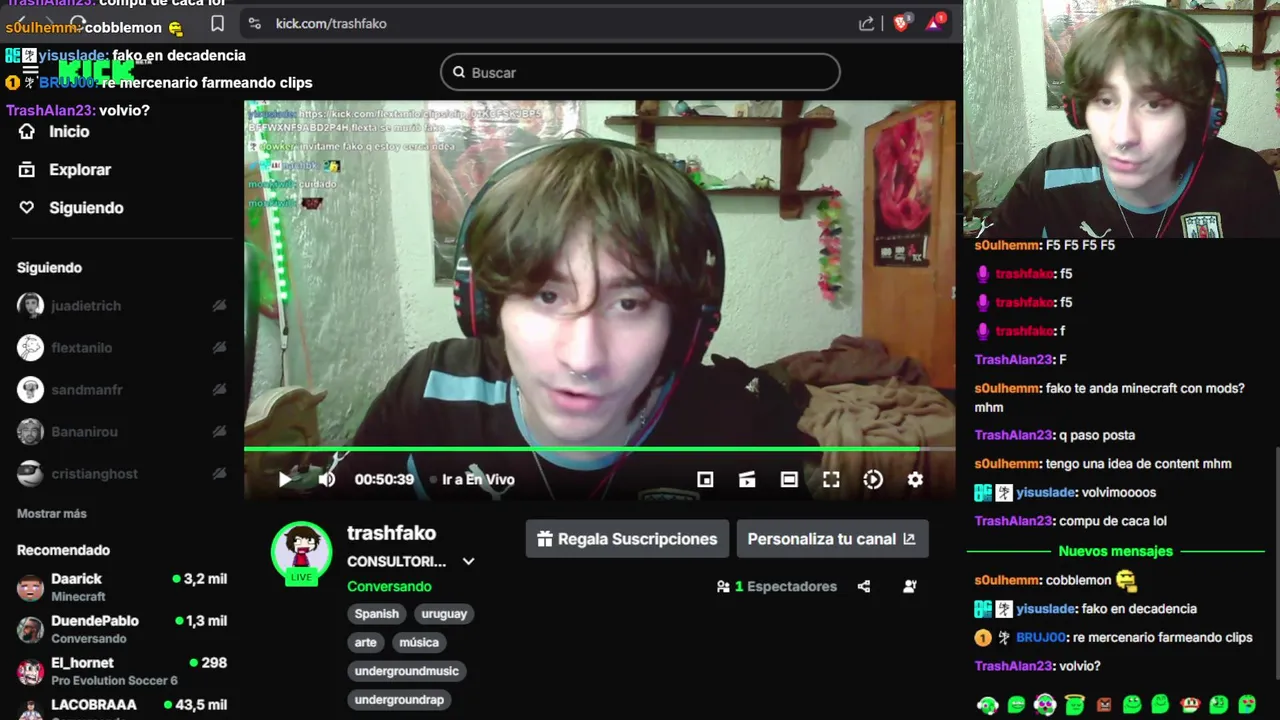Screen dimensions: 1280x720
Task: Open recommended channel LACOBRAAA
Action: point(122,708)
